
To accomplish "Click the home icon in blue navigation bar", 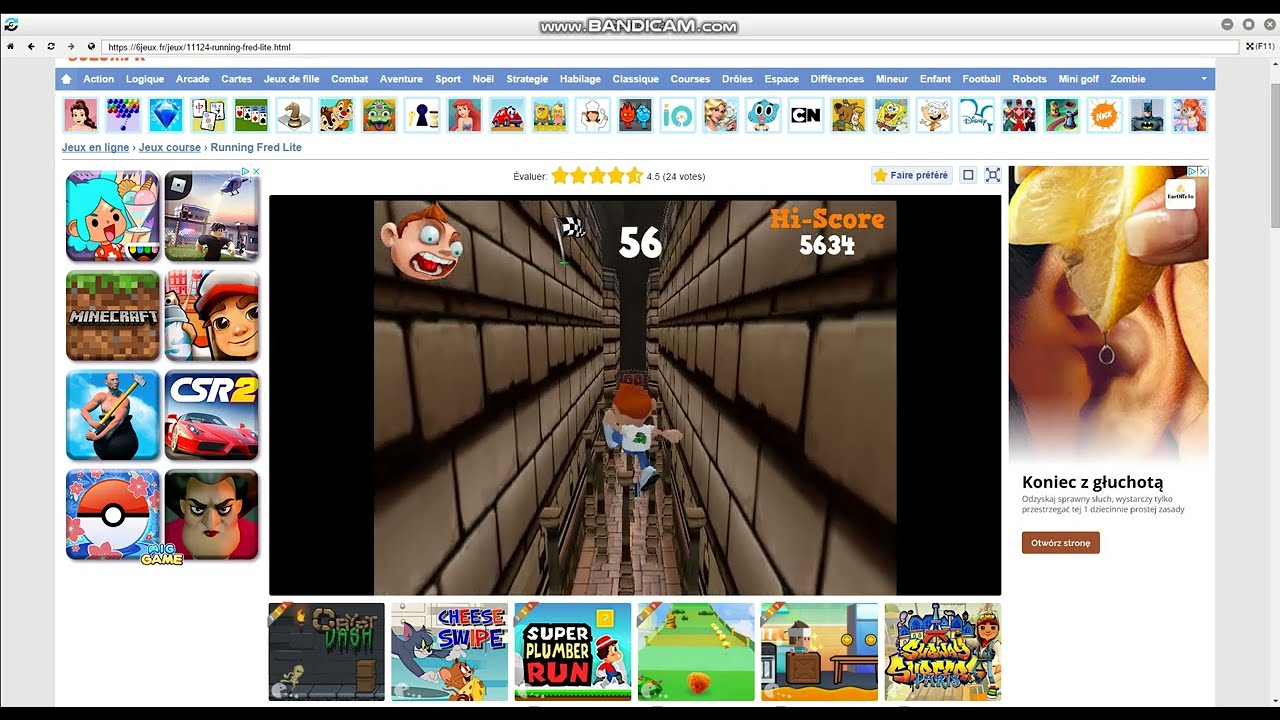I will tap(66, 79).
